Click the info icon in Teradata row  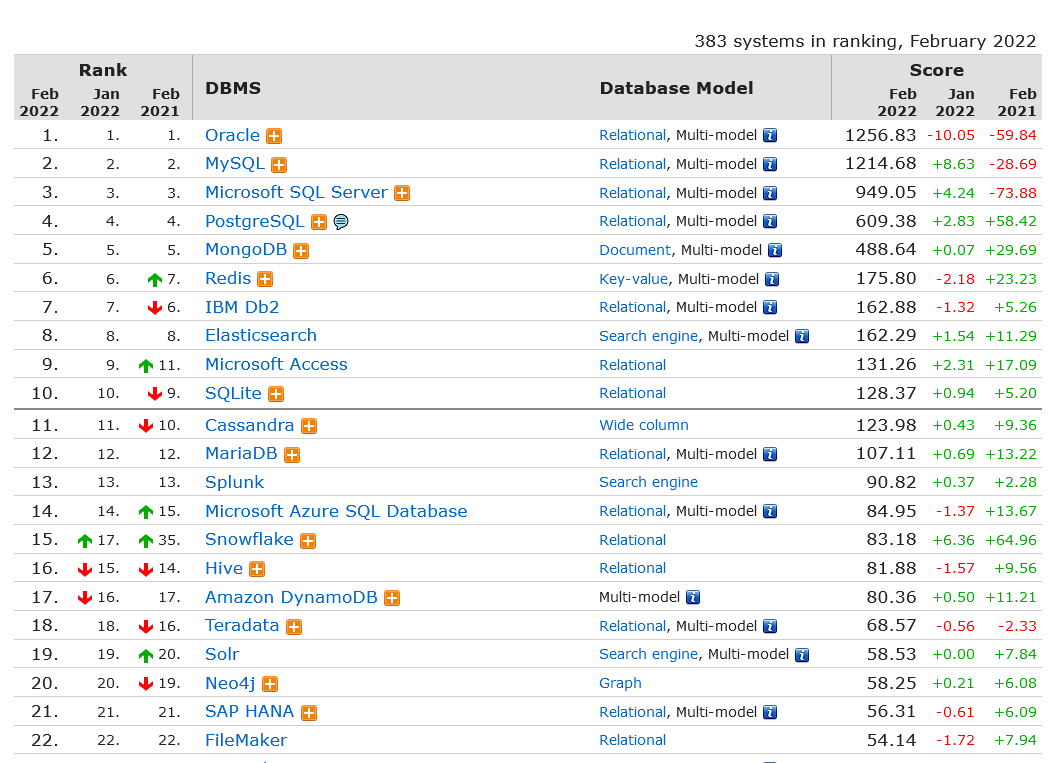click(x=770, y=626)
